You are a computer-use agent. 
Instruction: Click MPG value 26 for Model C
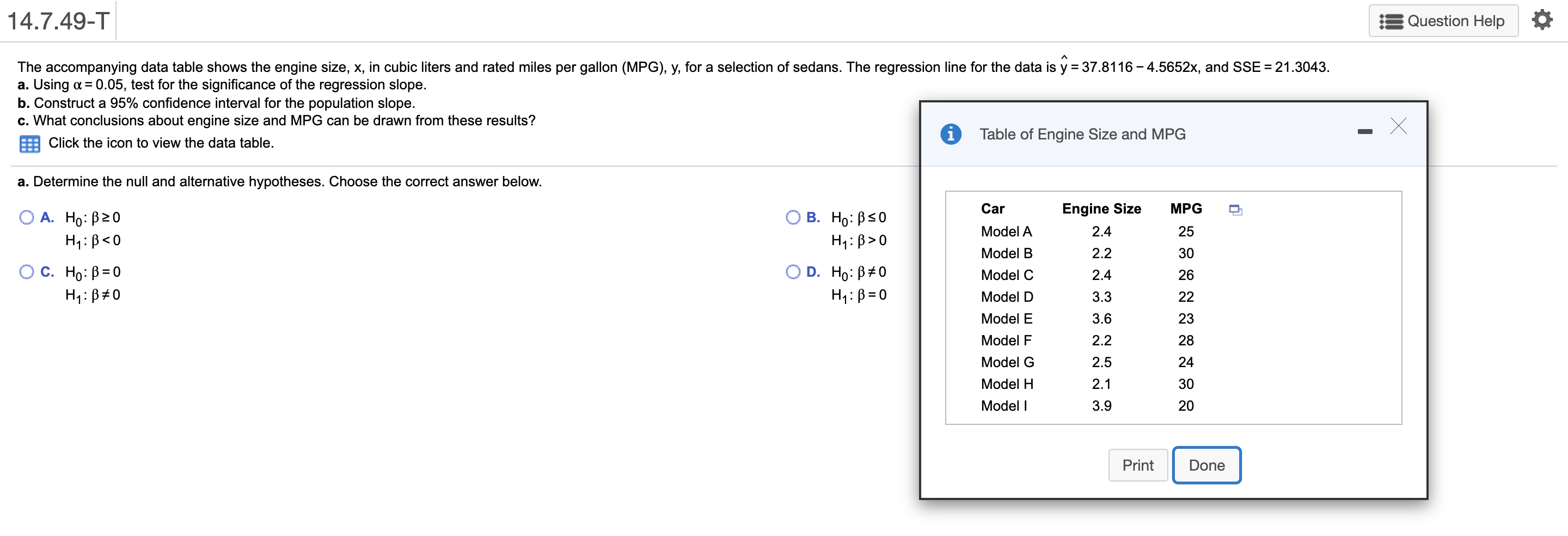1186,275
